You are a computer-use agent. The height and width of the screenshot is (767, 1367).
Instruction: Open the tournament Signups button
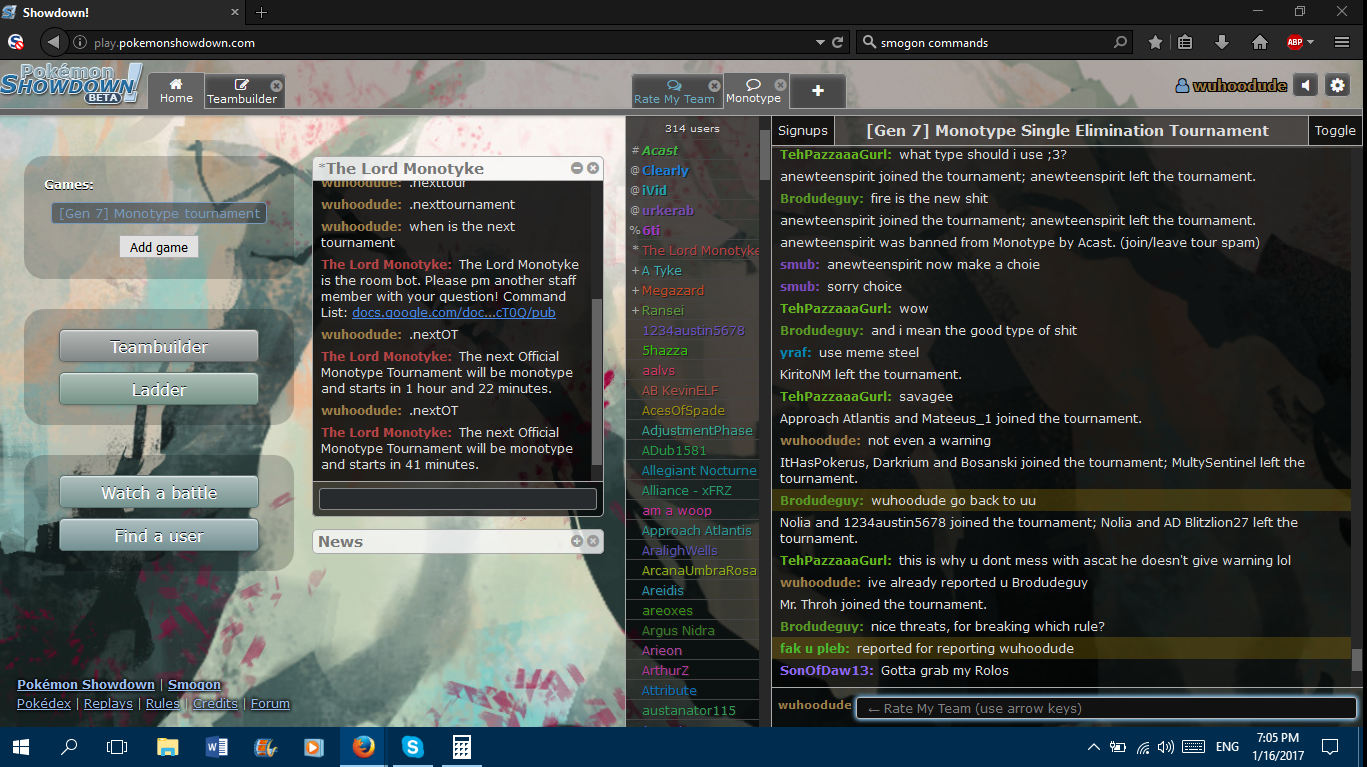[803, 130]
